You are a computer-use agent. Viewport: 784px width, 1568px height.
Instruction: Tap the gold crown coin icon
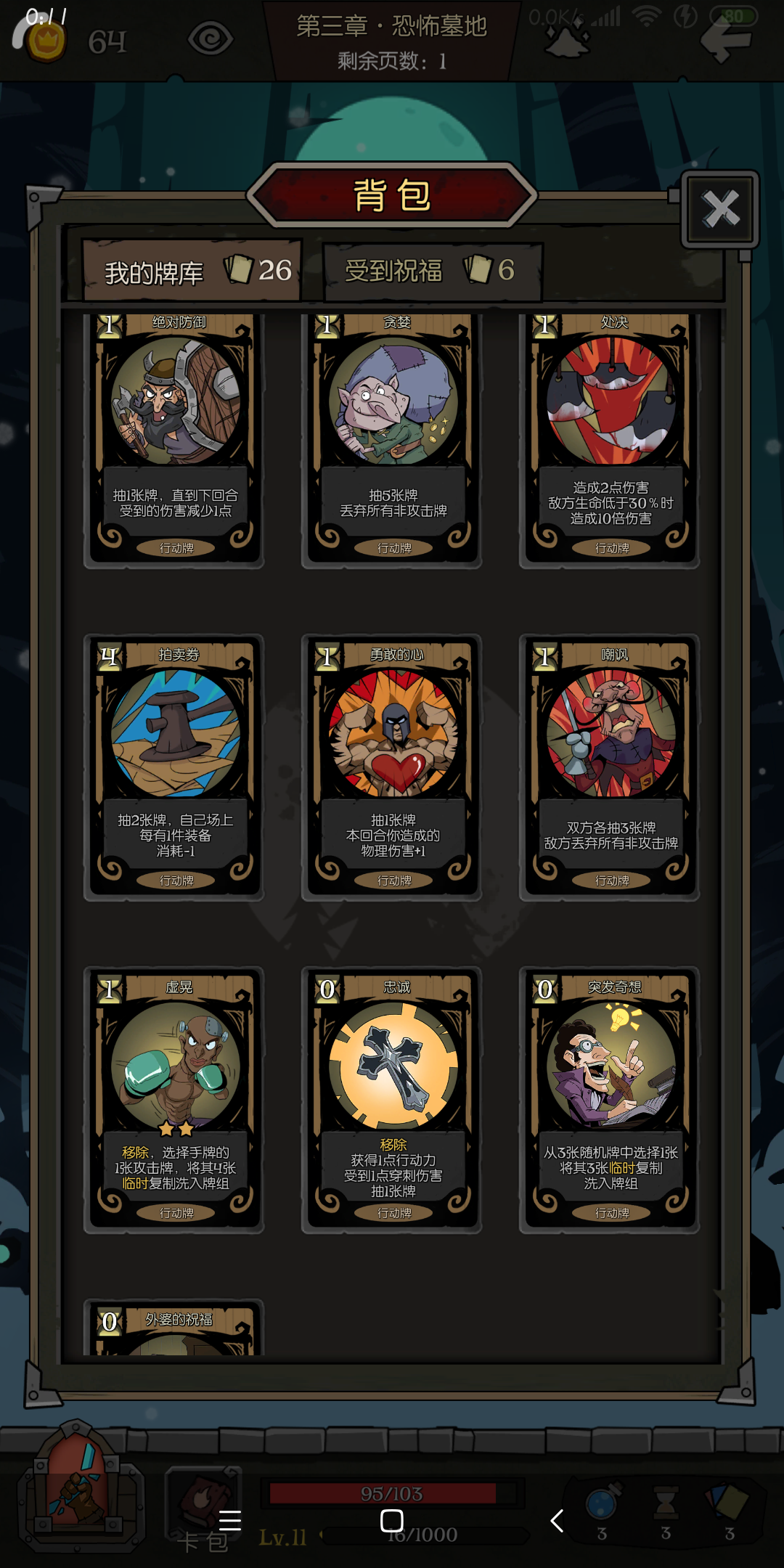pos(46,41)
